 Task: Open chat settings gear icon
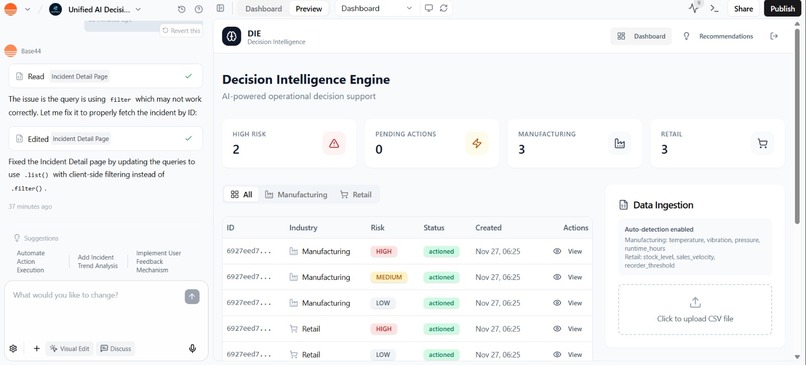(13, 349)
